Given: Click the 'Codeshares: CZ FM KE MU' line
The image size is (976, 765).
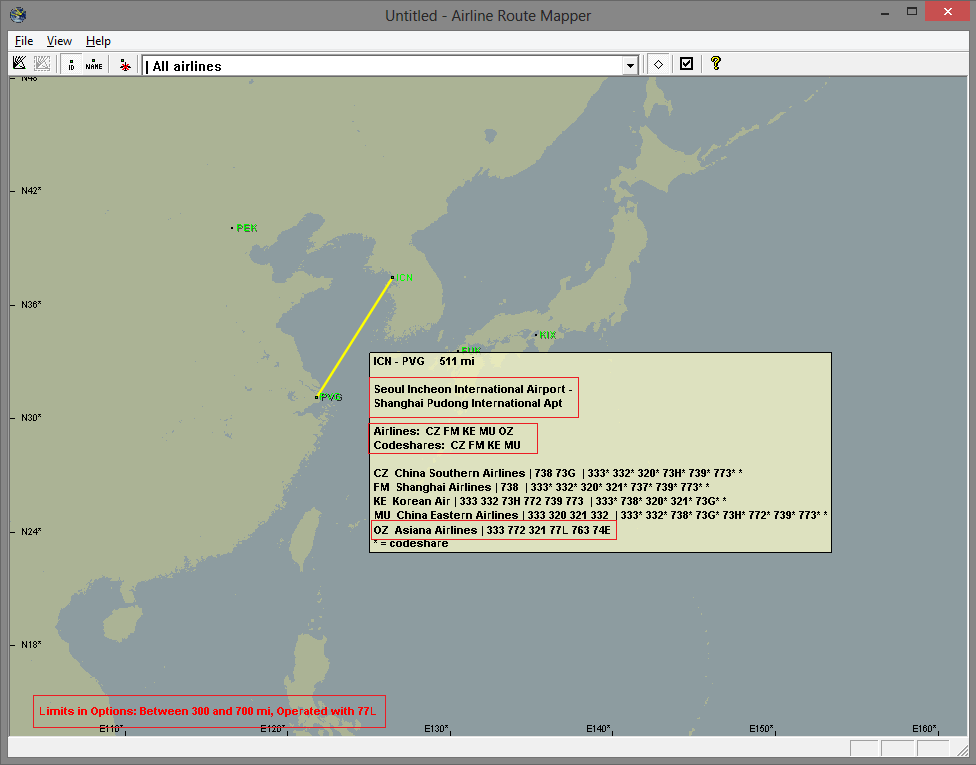Looking at the screenshot, I should pyautogui.click(x=447, y=445).
